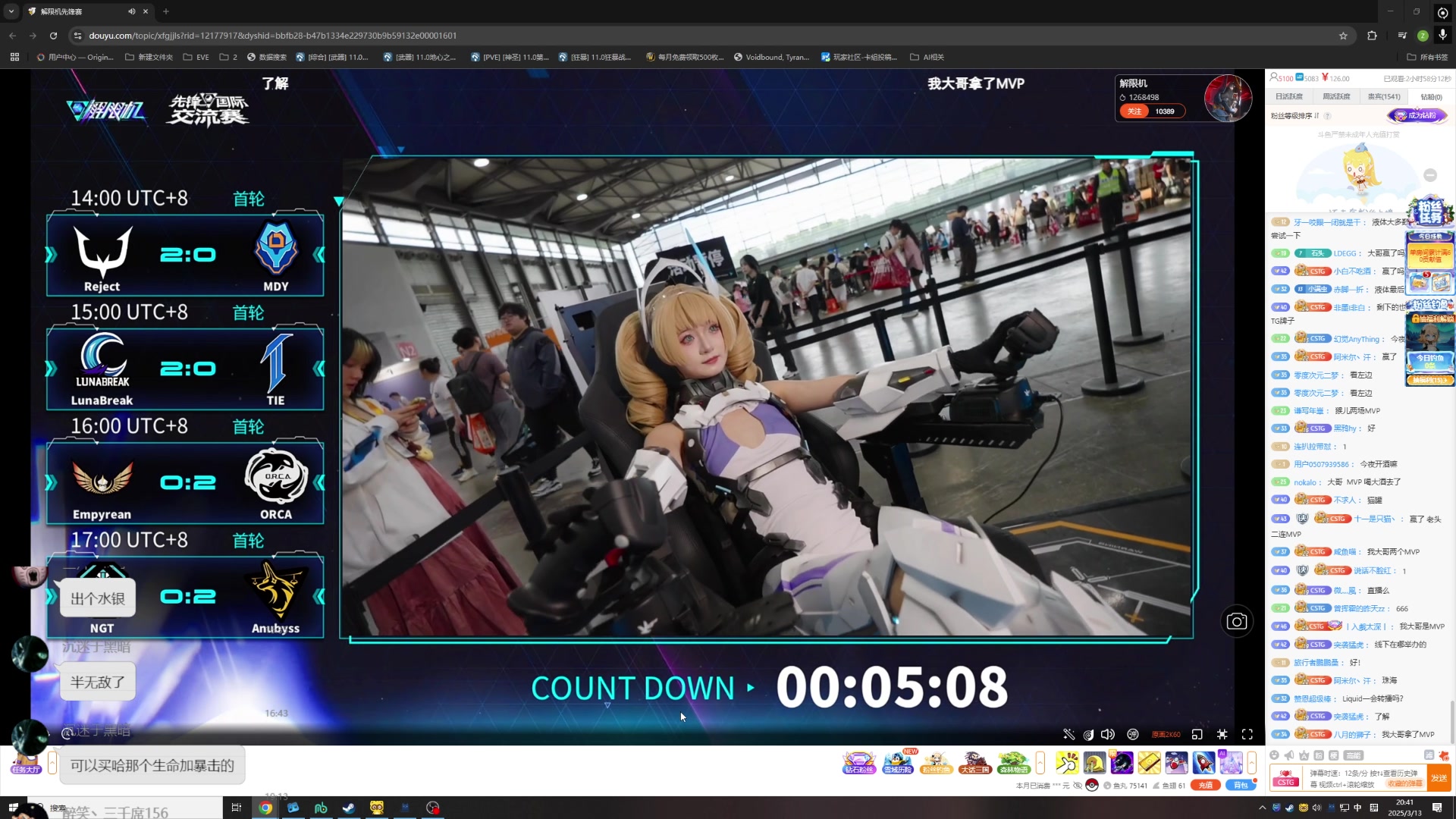
Task: Open the 原画2K60 quality dropdown
Action: click(x=1166, y=734)
